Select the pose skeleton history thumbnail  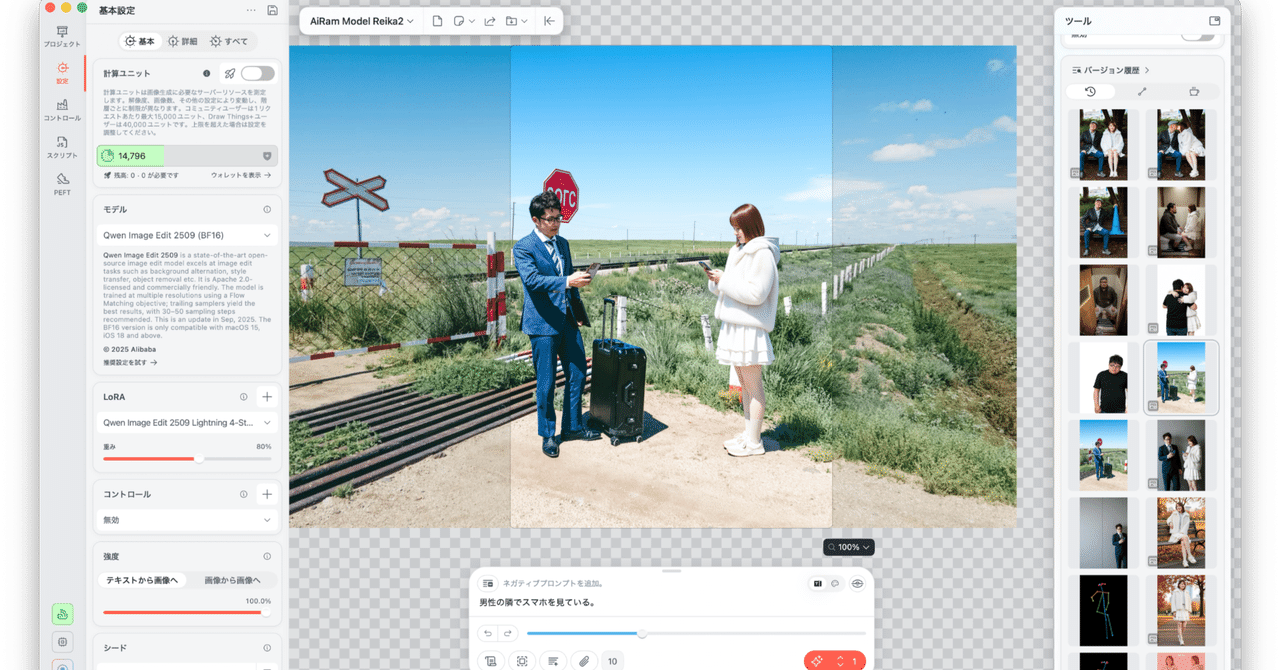(x=1103, y=610)
